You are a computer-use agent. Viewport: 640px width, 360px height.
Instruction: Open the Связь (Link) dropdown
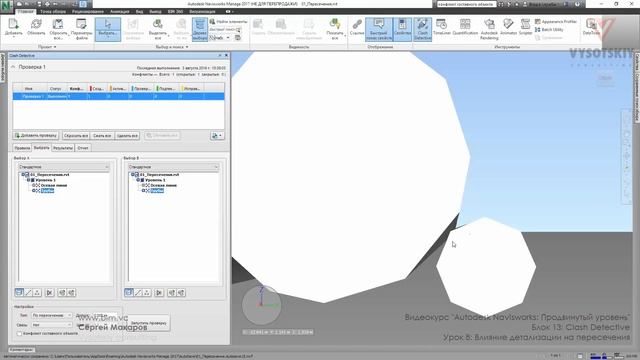[x=52, y=325]
